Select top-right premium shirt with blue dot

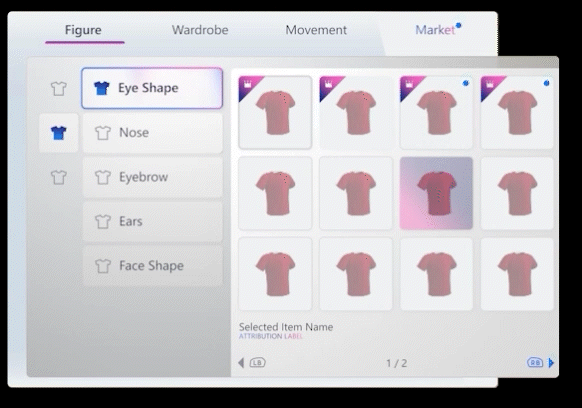point(517,112)
